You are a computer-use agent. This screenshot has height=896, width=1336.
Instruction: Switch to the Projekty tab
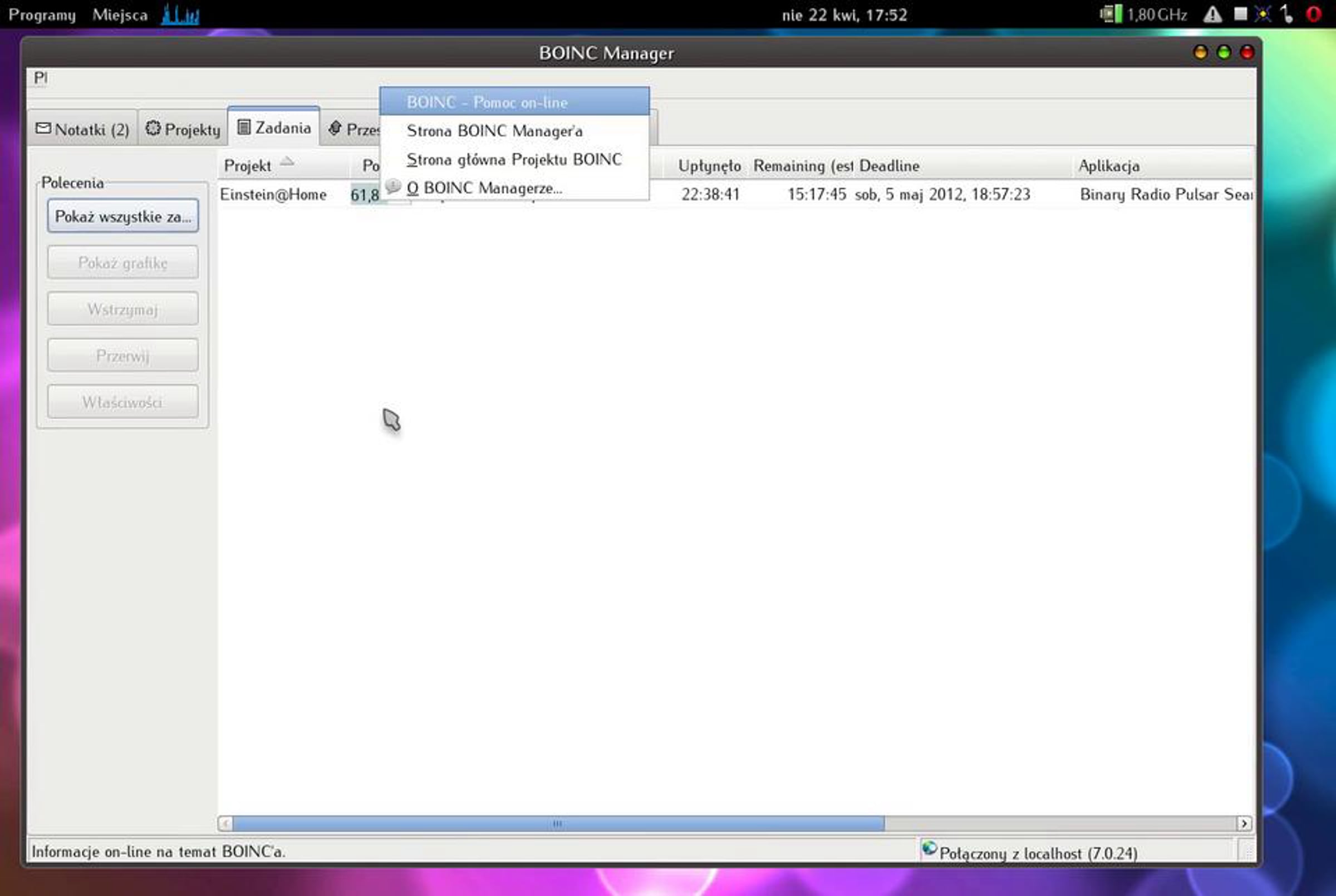(x=183, y=129)
